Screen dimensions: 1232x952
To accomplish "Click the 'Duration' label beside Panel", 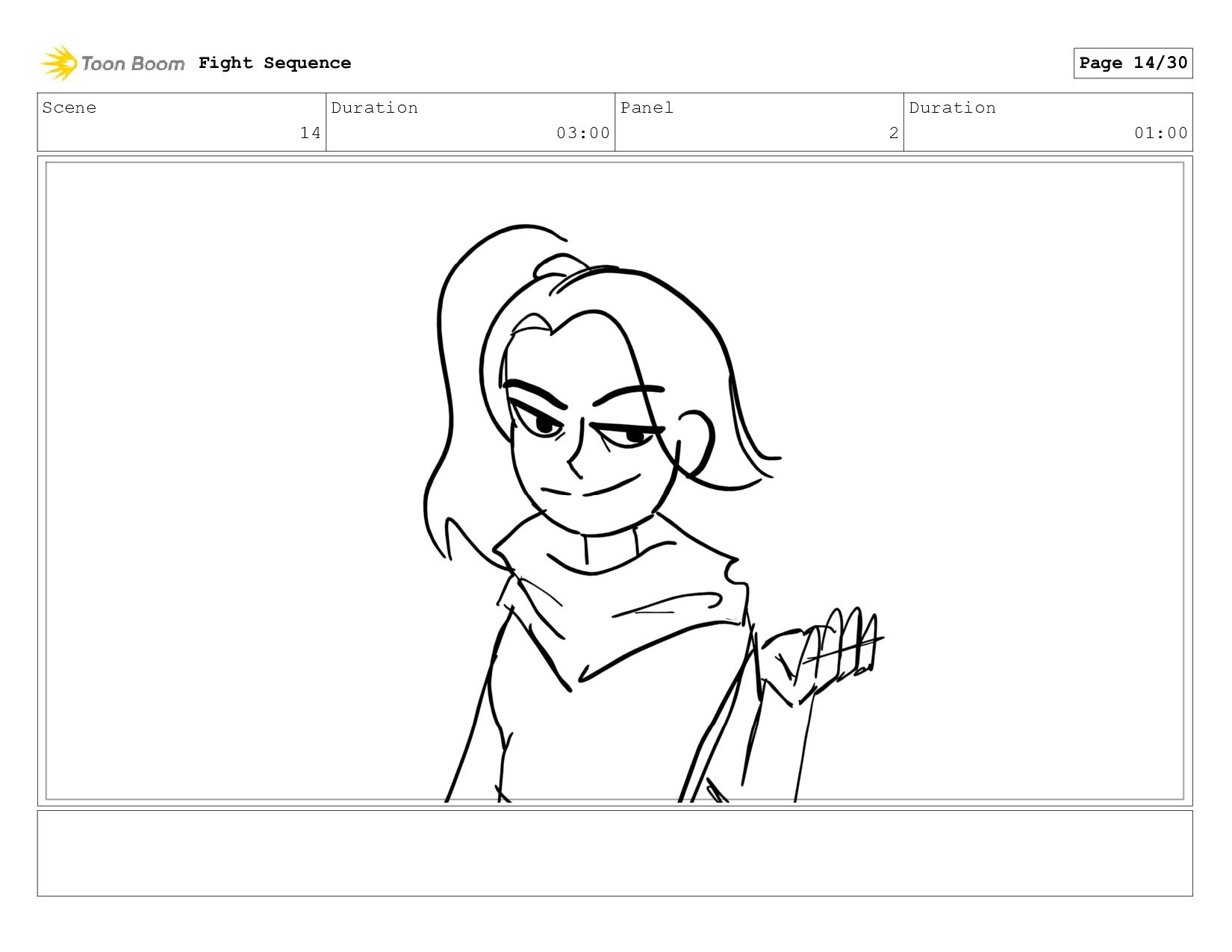I will pos(952,108).
